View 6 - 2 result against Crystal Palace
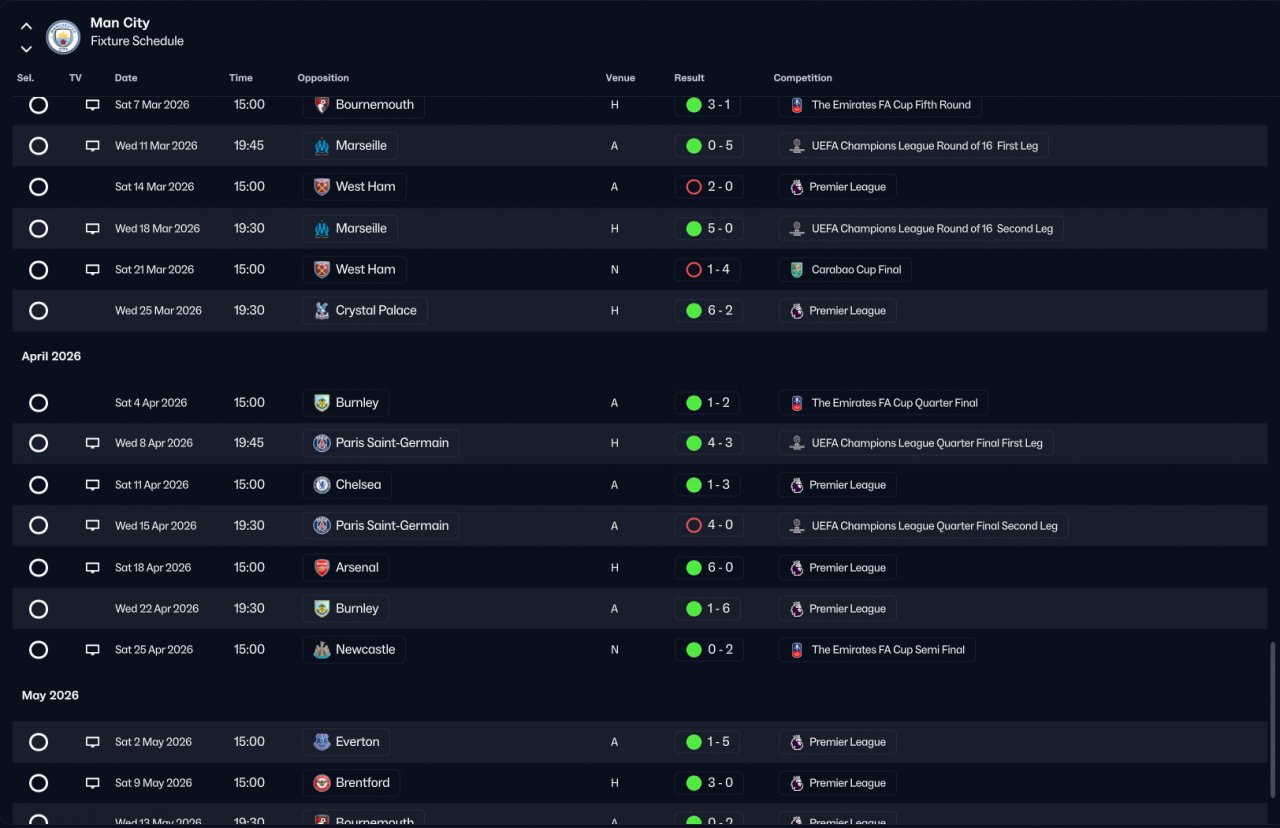 pyautogui.click(x=709, y=311)
